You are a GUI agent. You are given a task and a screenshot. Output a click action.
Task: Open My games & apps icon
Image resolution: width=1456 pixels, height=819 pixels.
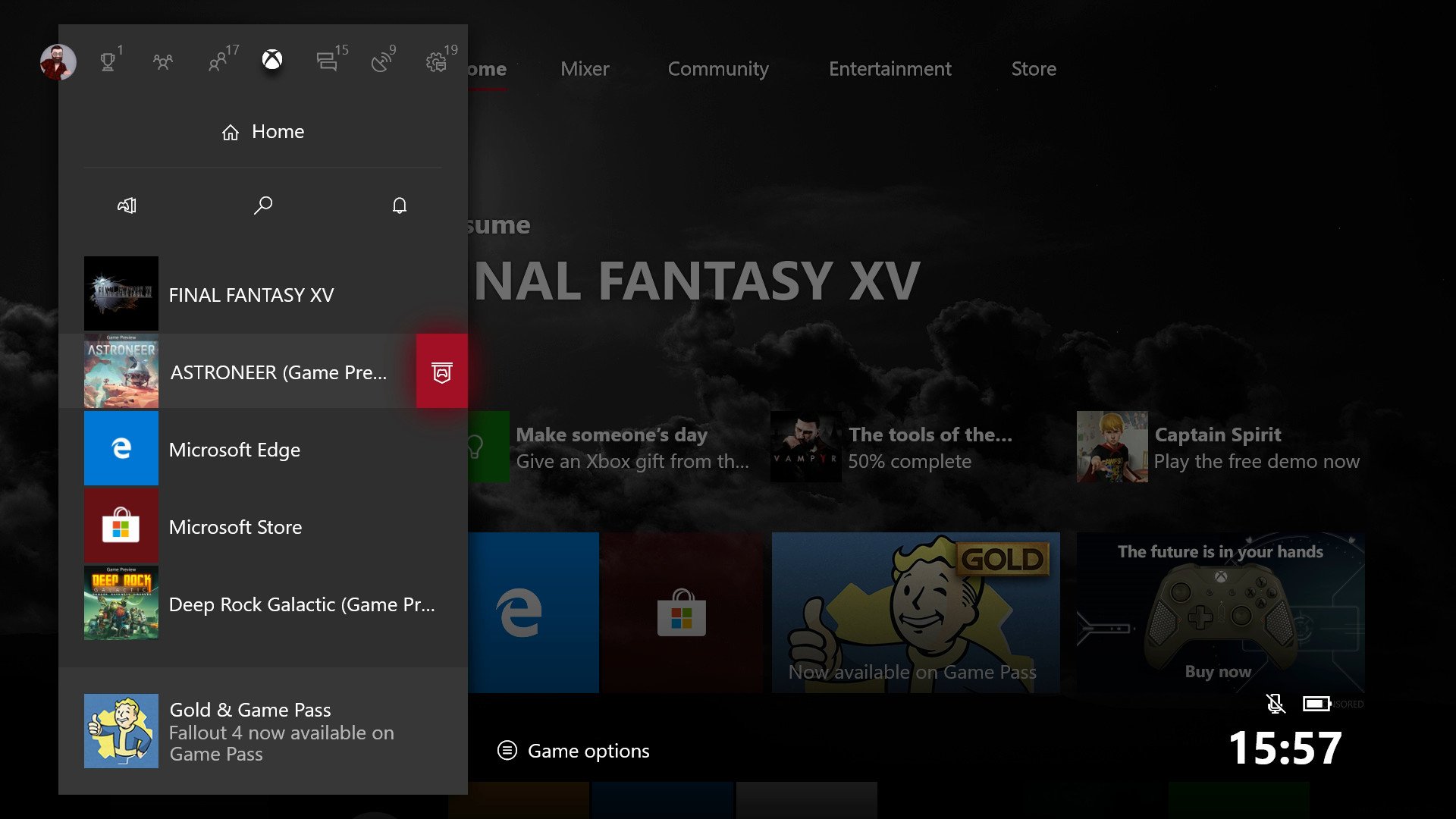127,206
